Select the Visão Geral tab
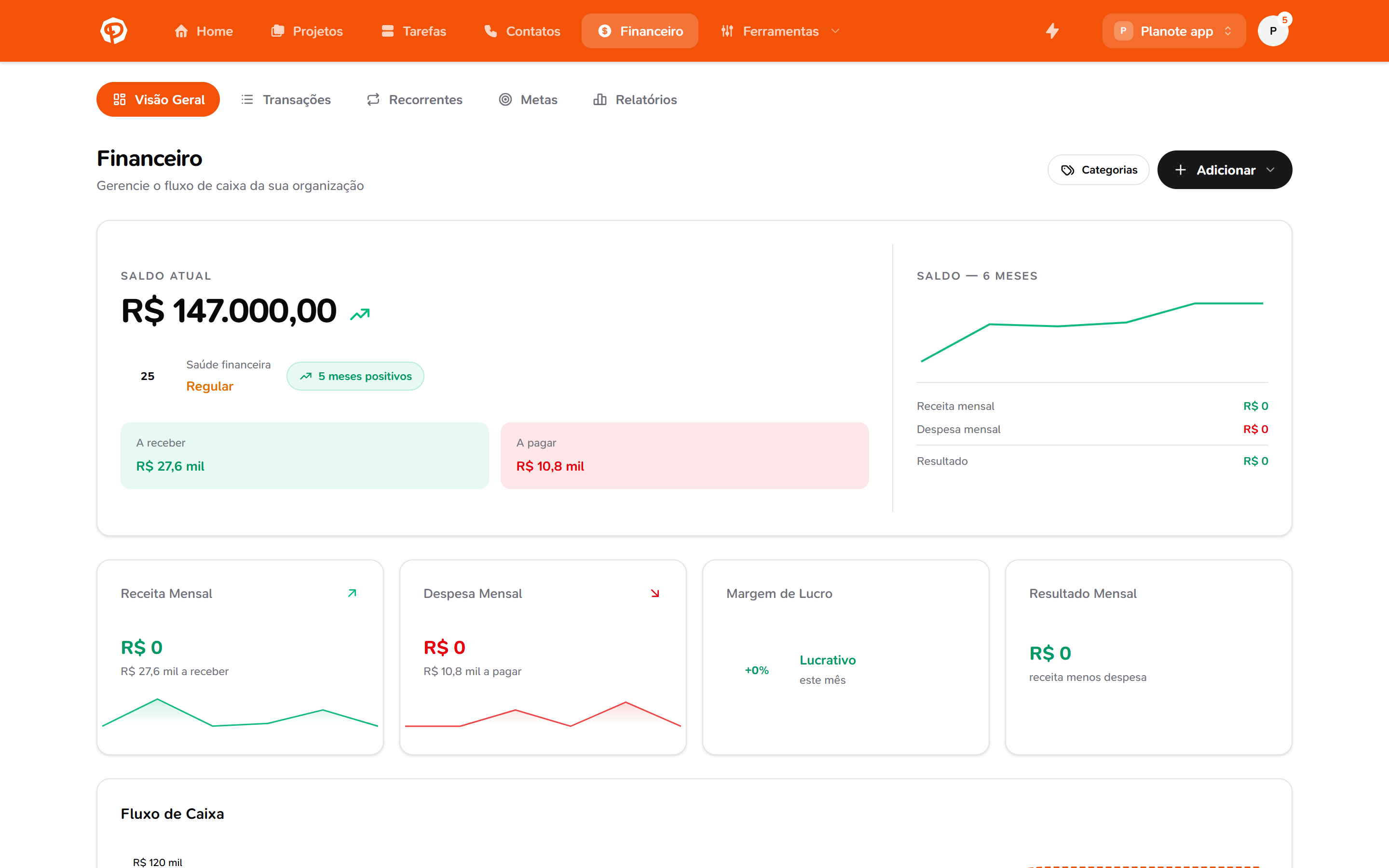This screenshot has width=1389, height=868. (158, 99)
